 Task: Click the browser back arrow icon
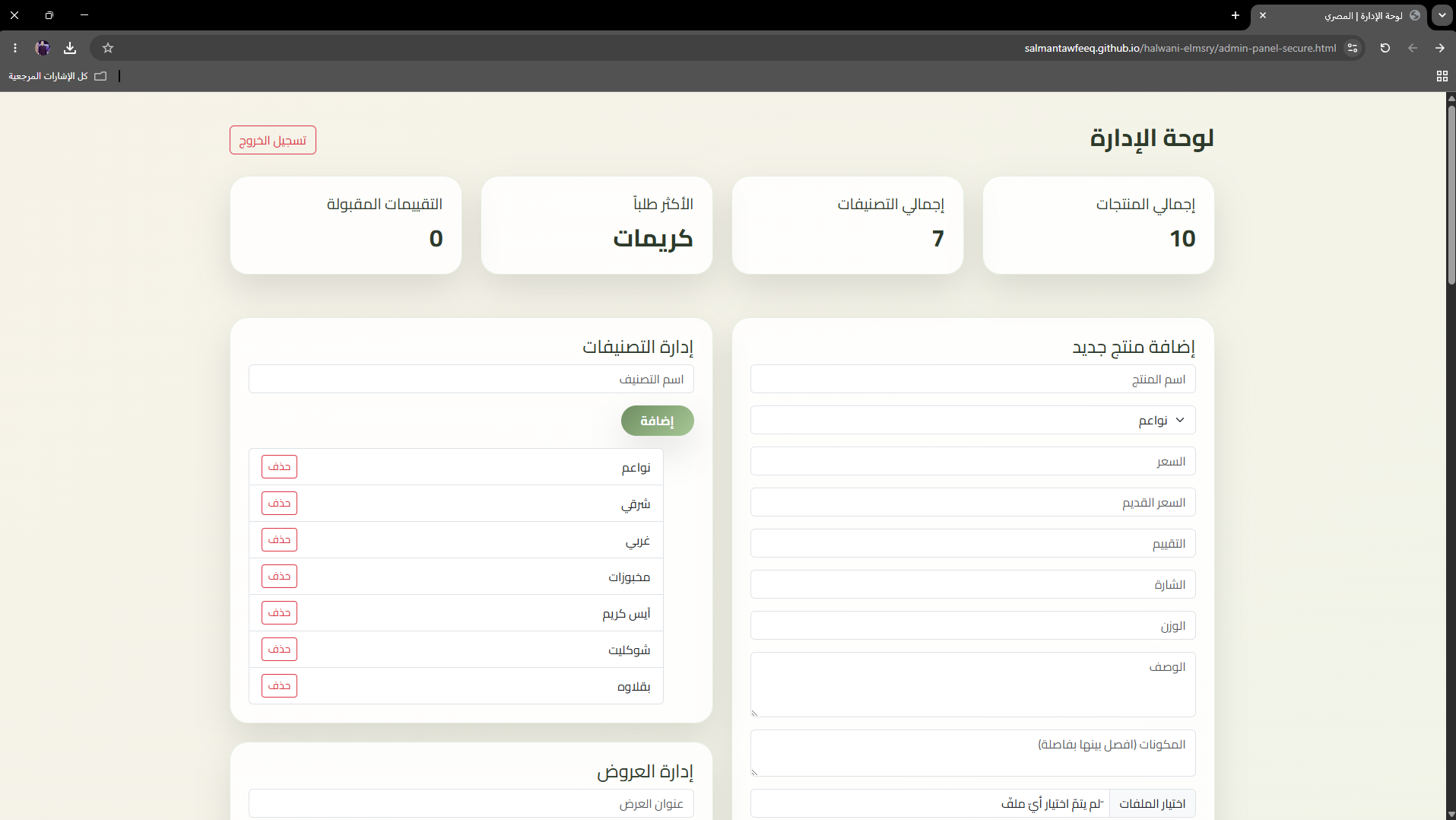coord(1413,48)
